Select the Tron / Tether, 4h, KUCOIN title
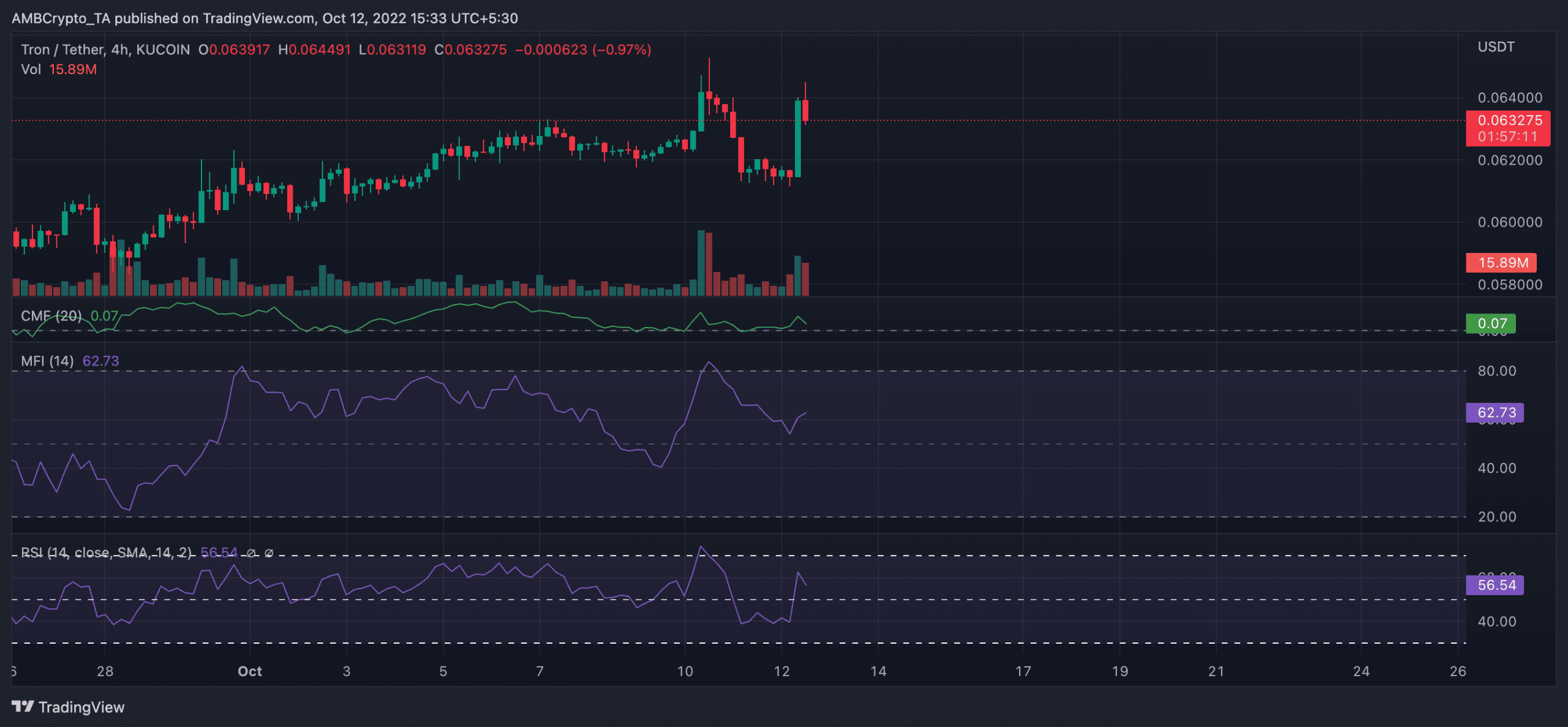Image resolution: width=1568 pixels, height=727 pixels. click(105, 50)
